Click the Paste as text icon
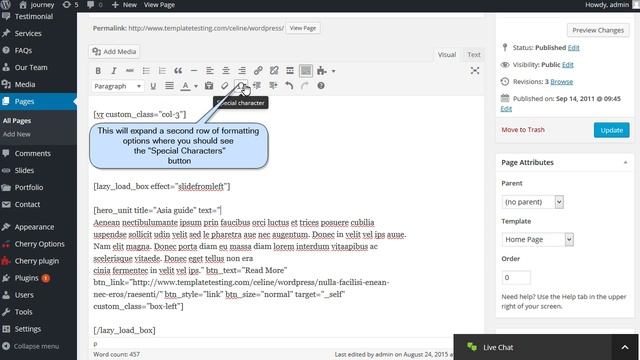Viewport: 640px width, 360px height. (x=209, y=86)
